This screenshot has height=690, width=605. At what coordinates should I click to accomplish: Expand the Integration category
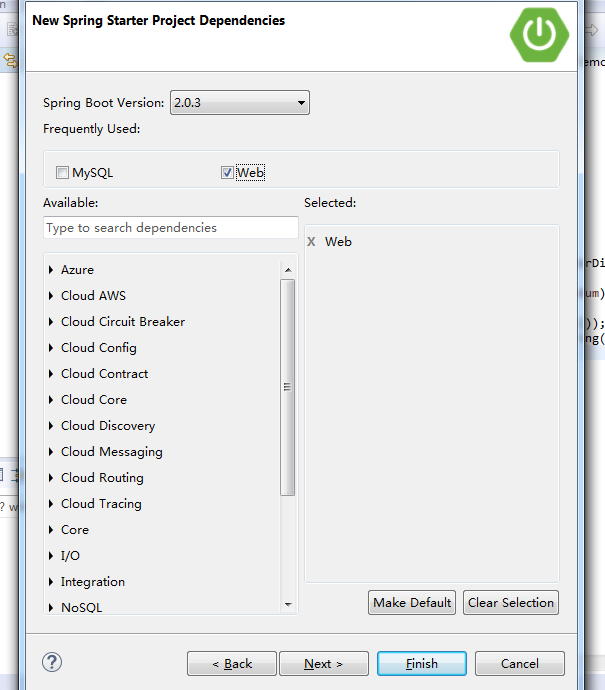point(51,581)
